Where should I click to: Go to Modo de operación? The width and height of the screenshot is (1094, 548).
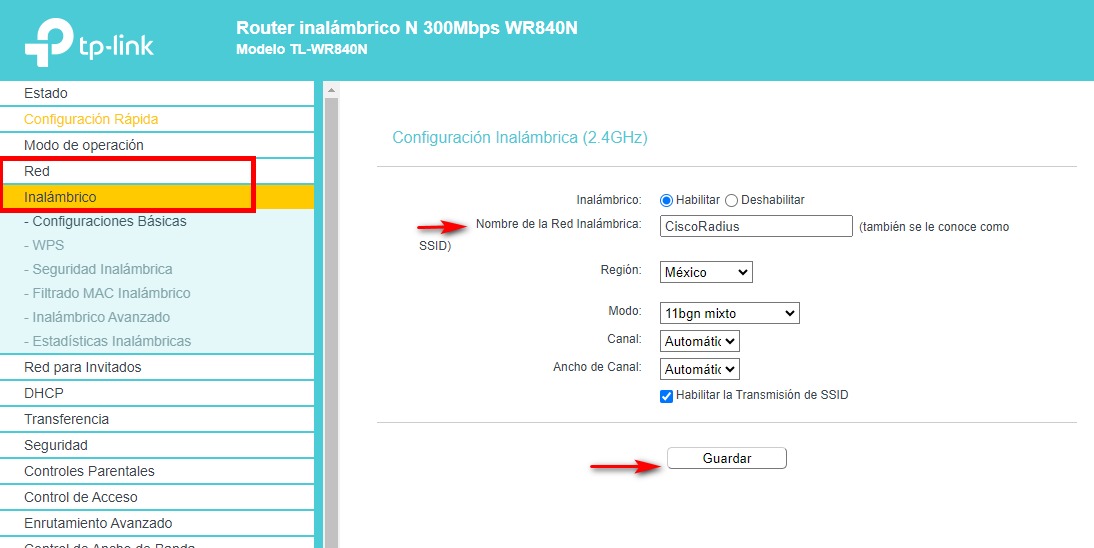[x=84, y=145]
